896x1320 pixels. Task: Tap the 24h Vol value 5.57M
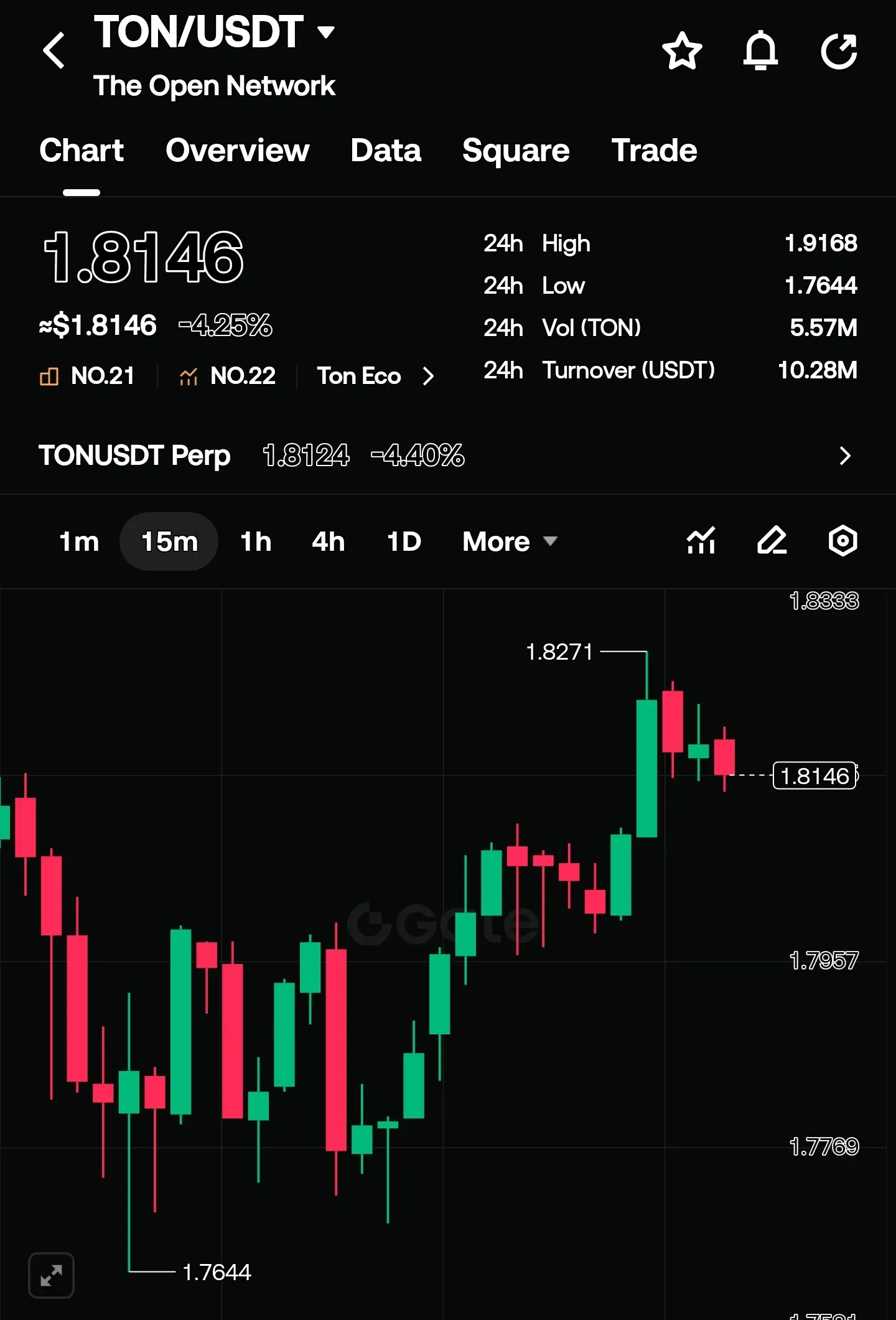(x=823, y=328)
